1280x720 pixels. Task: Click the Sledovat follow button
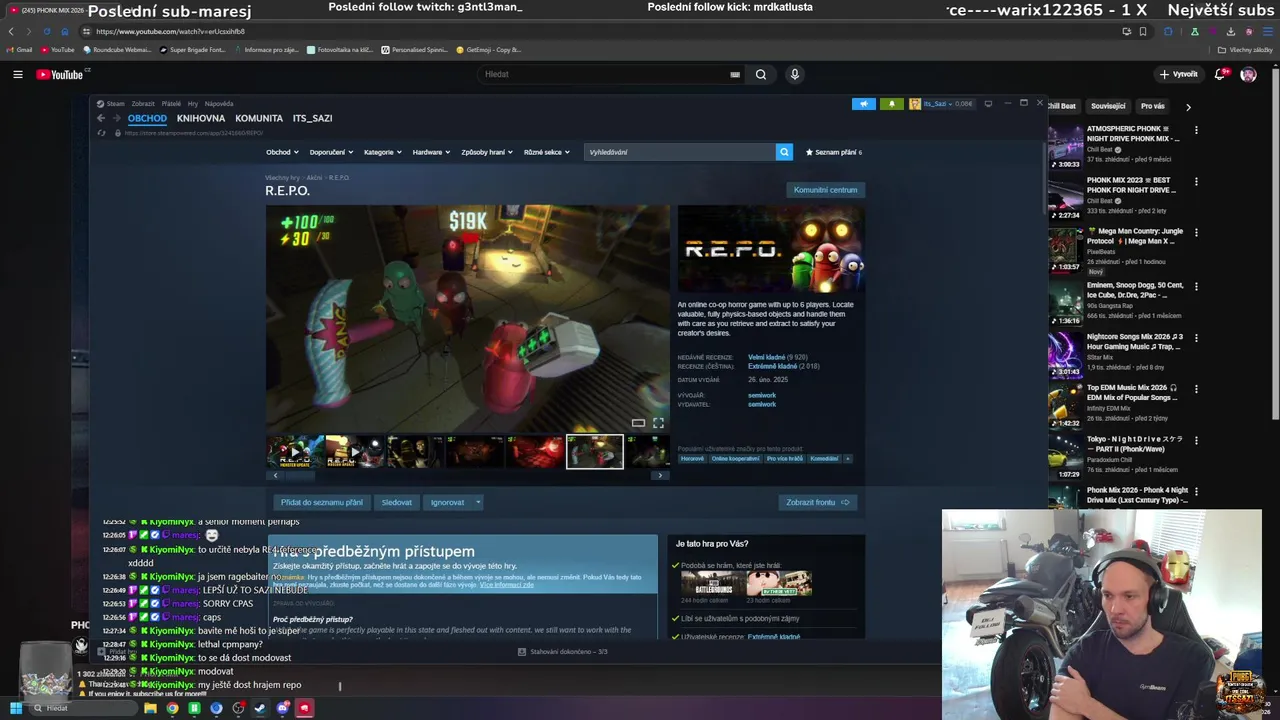pyautogui.click(x=396, y=502)
